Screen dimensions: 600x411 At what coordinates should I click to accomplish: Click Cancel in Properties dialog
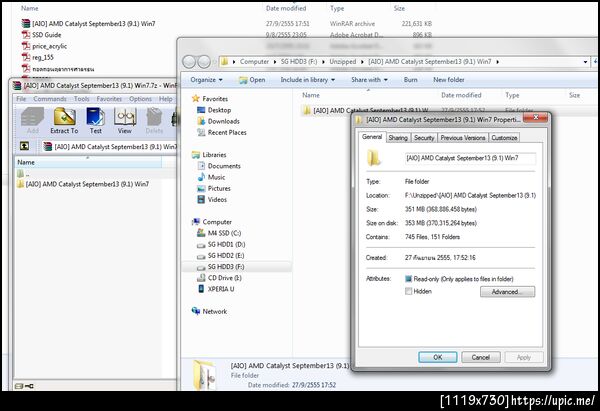(x=481, y=357)
